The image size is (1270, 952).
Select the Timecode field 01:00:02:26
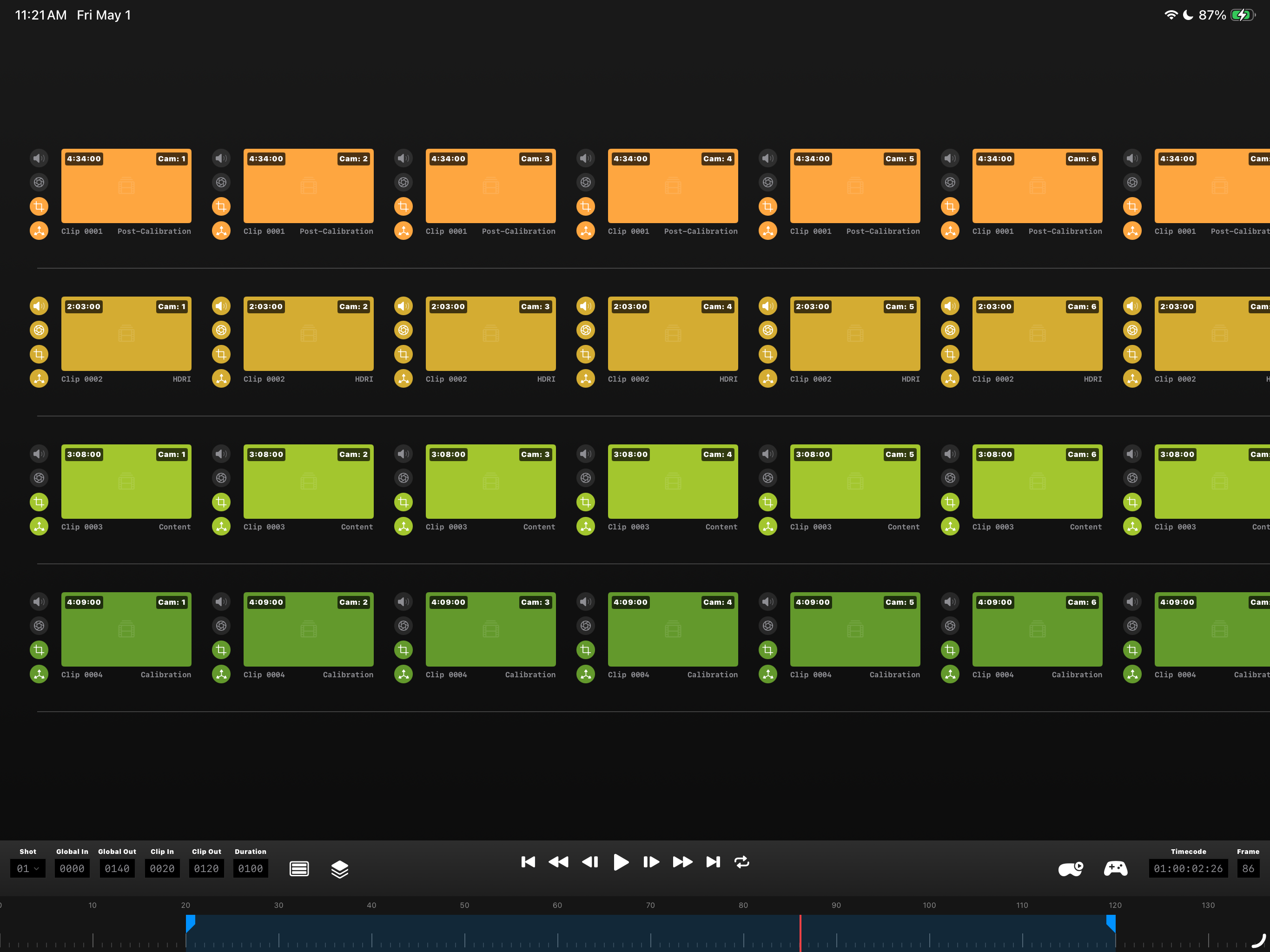coord(1189,869)
